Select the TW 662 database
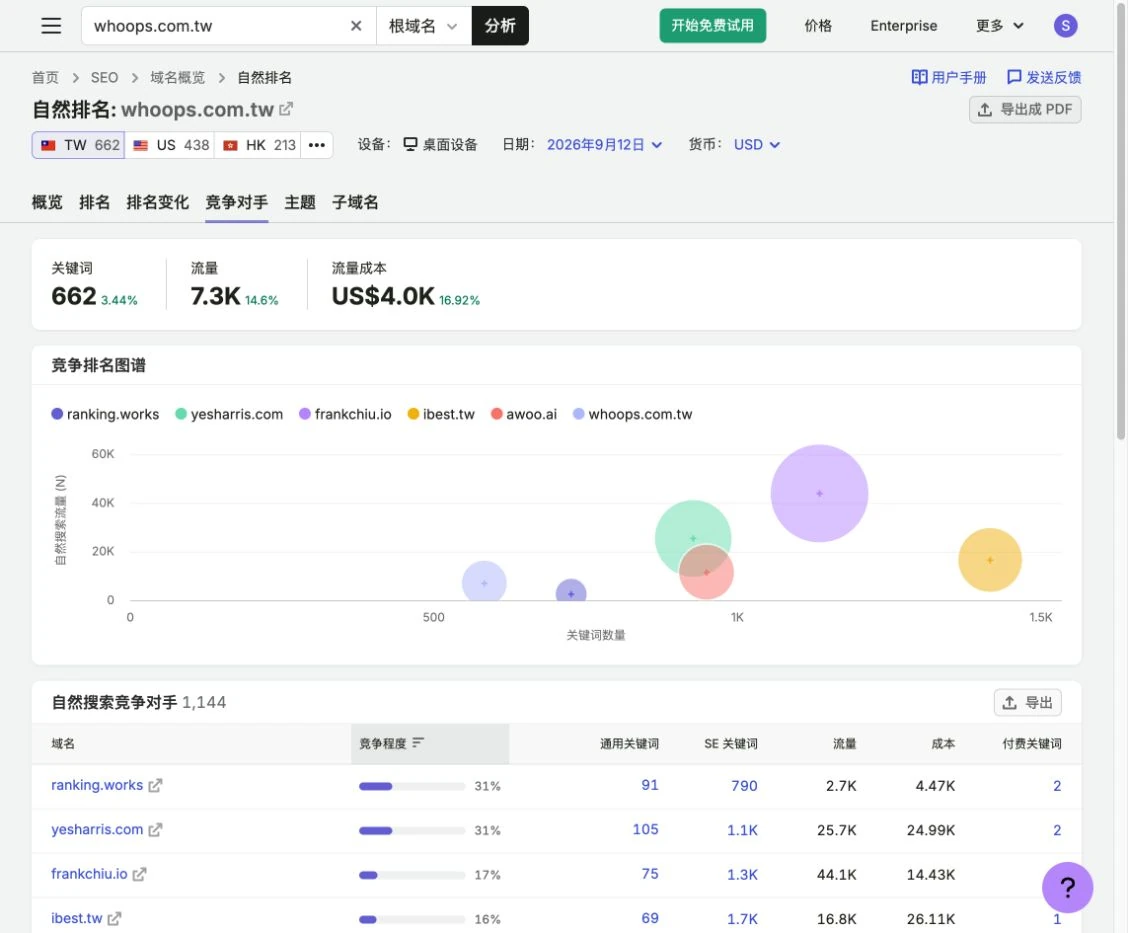Viewport: 1128px width, 933px height. 78,145
